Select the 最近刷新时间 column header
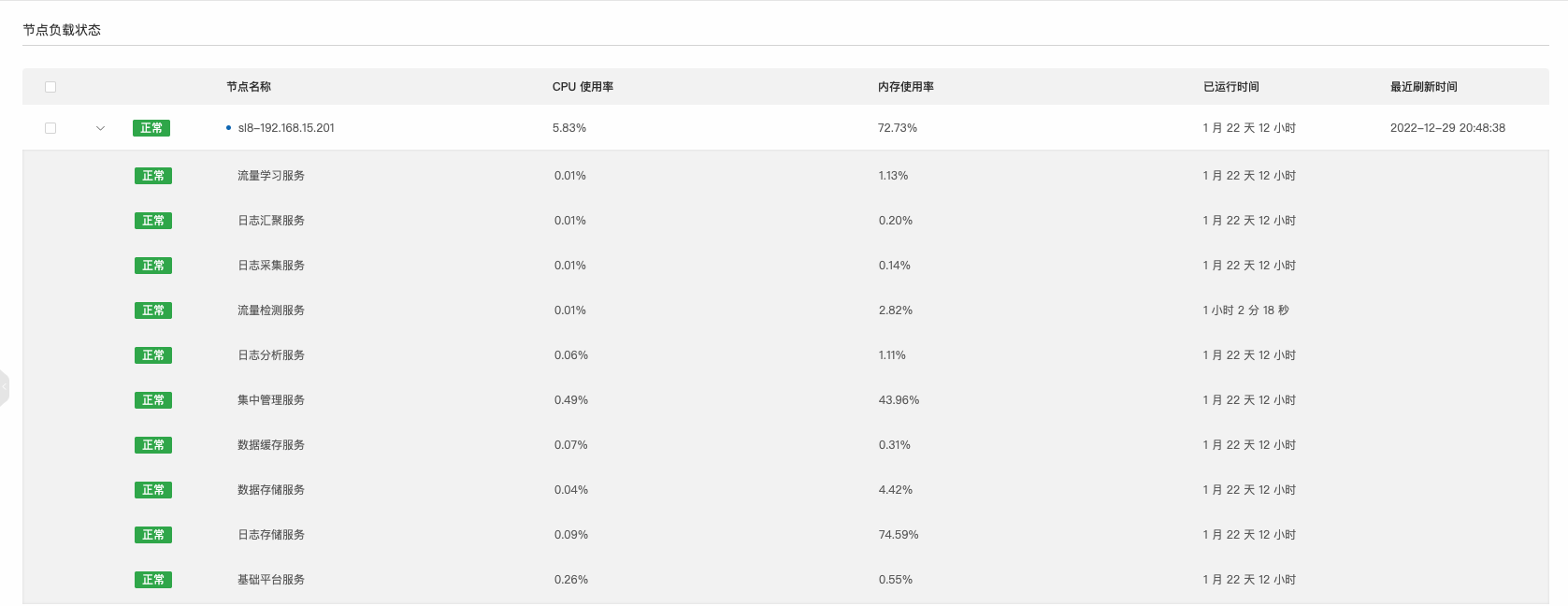 pos(1423,87)
